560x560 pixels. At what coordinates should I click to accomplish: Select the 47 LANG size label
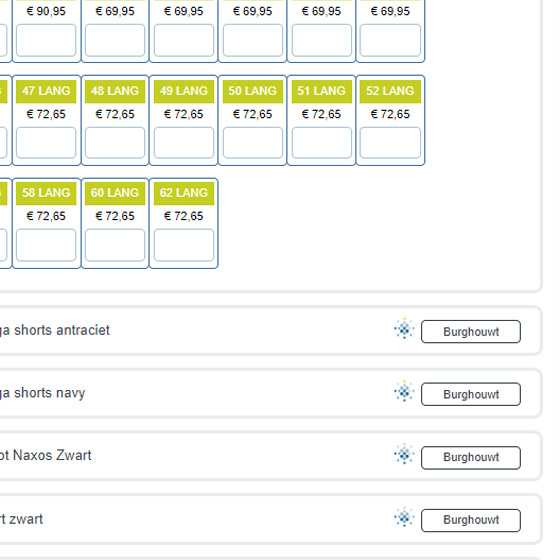(x=46, y=91)
